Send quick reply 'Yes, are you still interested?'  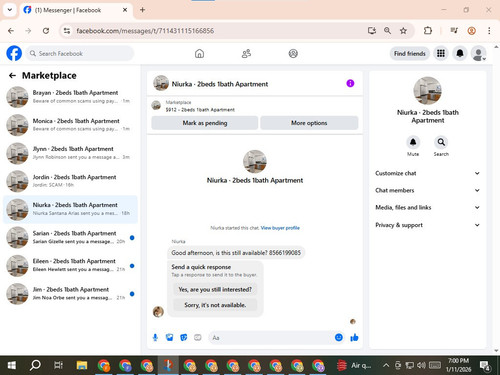pos(215,289)
